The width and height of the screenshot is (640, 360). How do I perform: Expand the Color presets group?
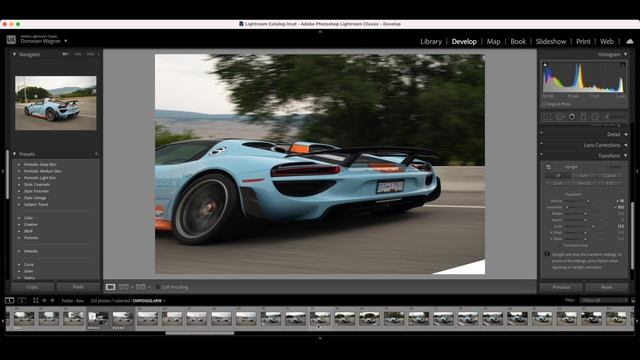coord(19,218)
